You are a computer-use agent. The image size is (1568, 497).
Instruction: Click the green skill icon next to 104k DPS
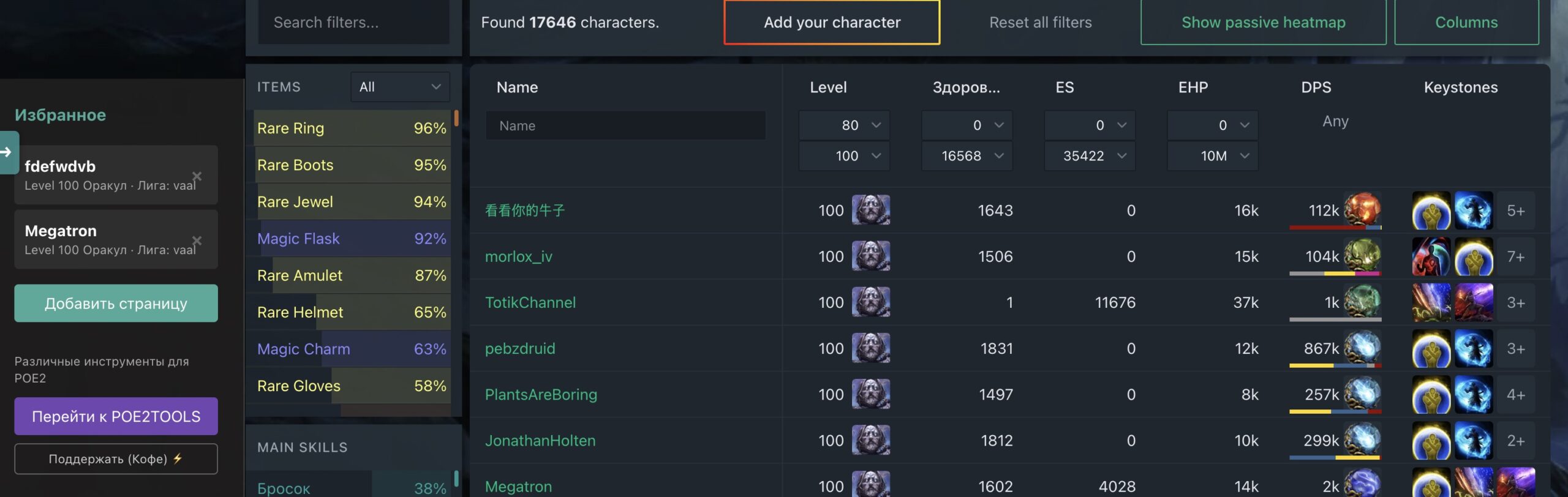(x=1362, y=256)
